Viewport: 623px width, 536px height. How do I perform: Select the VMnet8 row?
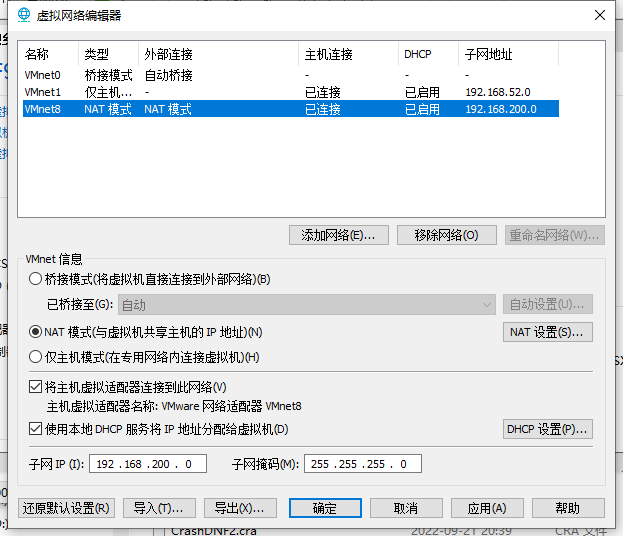pos(291,109)
